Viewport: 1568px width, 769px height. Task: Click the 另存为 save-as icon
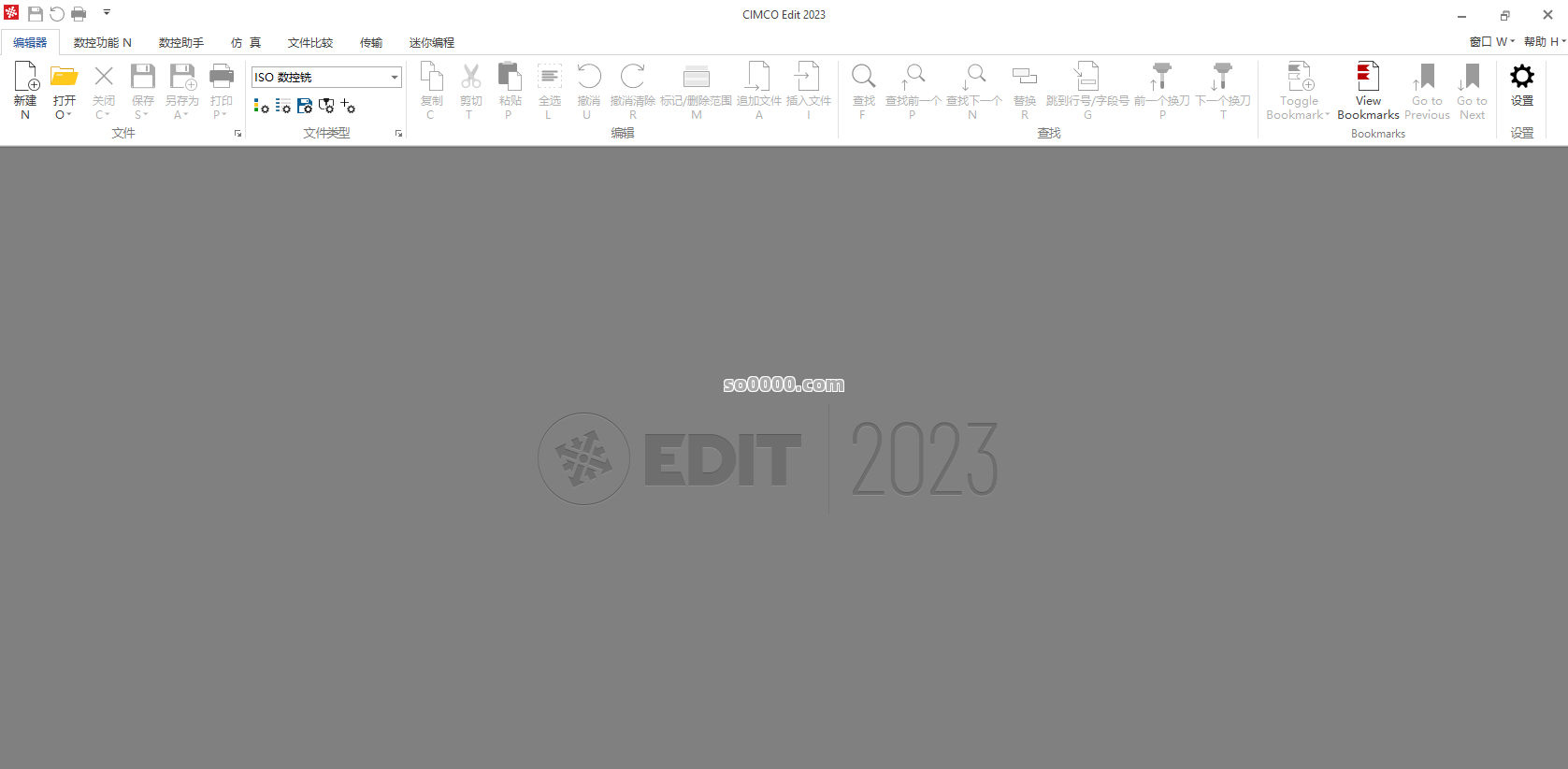(x=182, y=77)
